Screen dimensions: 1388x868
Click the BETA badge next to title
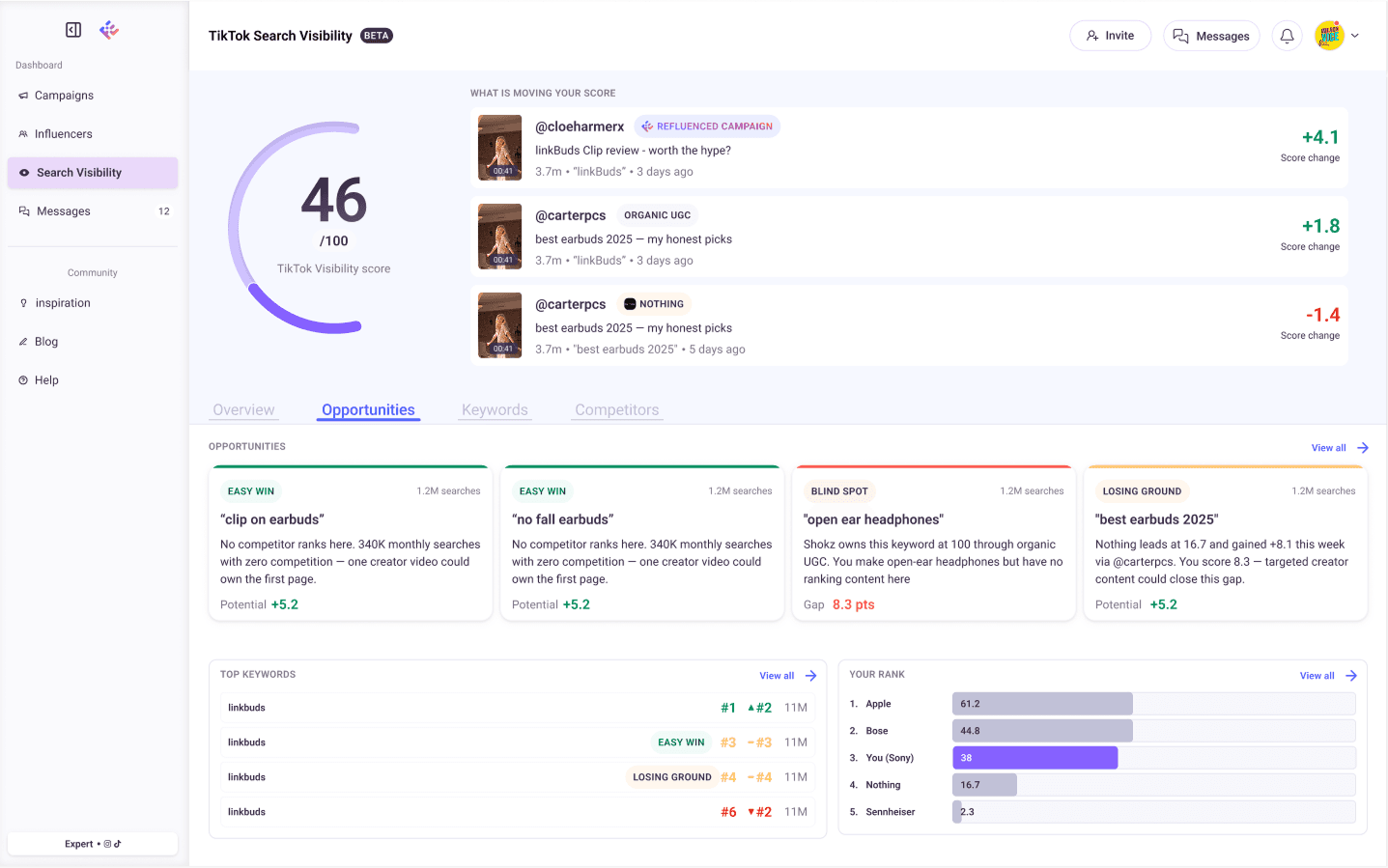(377, 36)
